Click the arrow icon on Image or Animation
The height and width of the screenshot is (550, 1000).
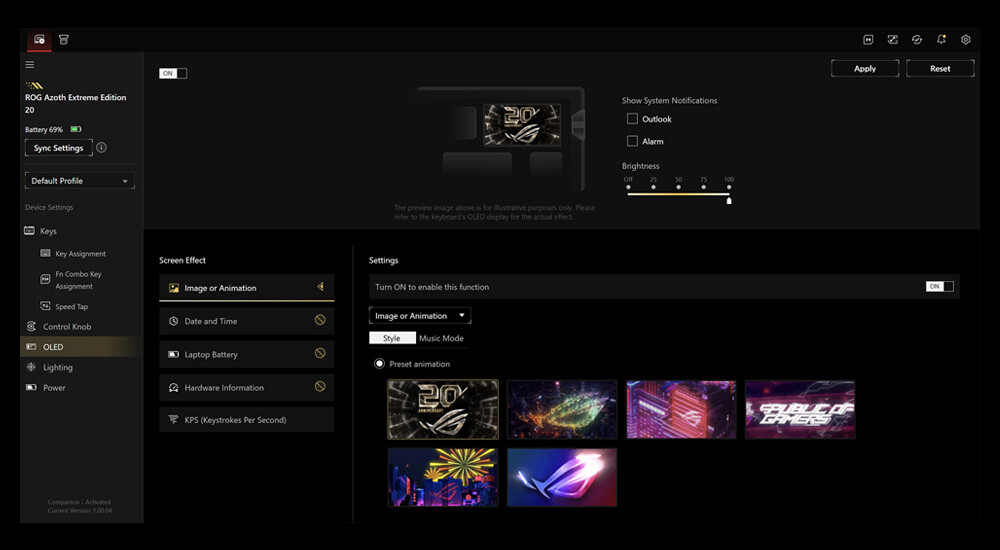[x=320, y=287]
